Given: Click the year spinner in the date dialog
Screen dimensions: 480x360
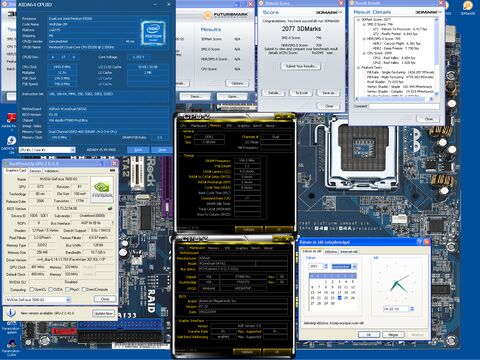Looking at the screenshot, I should [326, 266].
